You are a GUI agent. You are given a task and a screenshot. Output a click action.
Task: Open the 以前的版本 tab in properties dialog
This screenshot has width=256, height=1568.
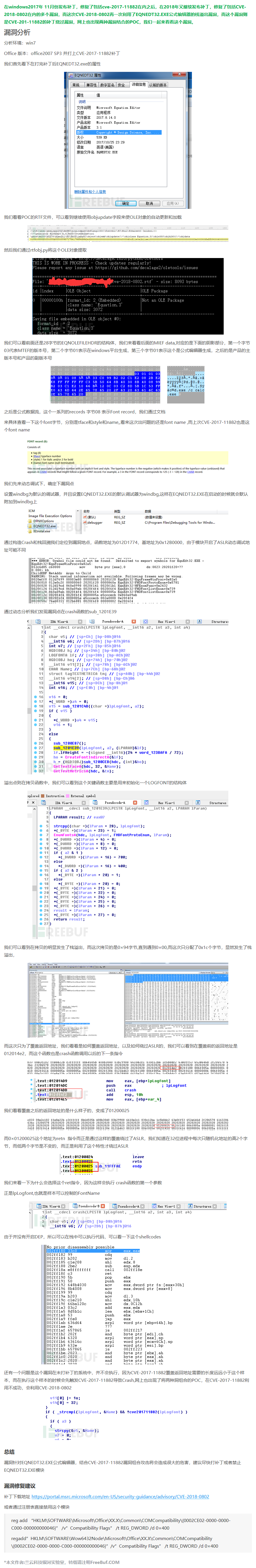[158, 85]
